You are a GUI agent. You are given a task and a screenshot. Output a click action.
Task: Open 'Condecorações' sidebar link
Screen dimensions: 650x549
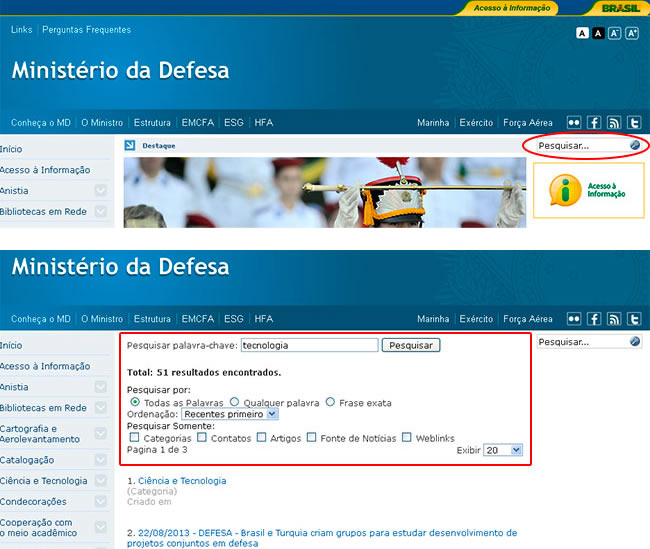click(x=33, y=501)
